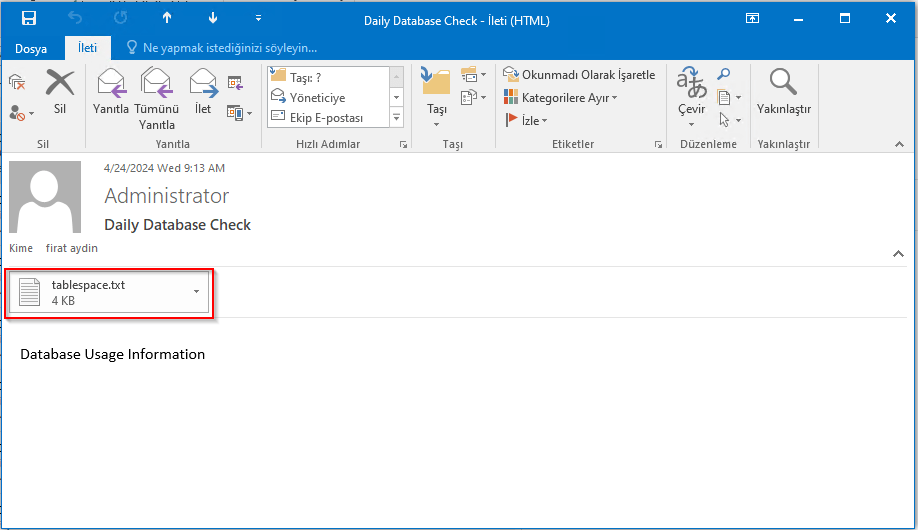Open the tablespace.txt attachment dropdown arrow
The height and width of the screenshot is (530, 918).
point(196,292)
